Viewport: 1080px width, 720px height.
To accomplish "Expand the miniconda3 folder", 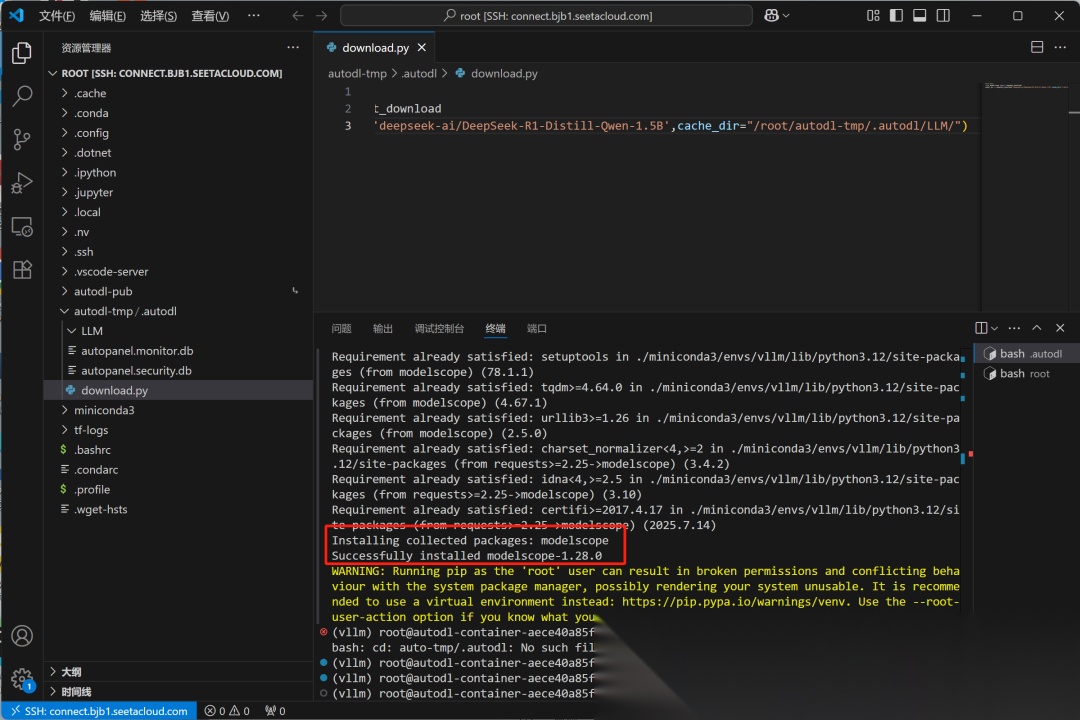I will [178, 410].
